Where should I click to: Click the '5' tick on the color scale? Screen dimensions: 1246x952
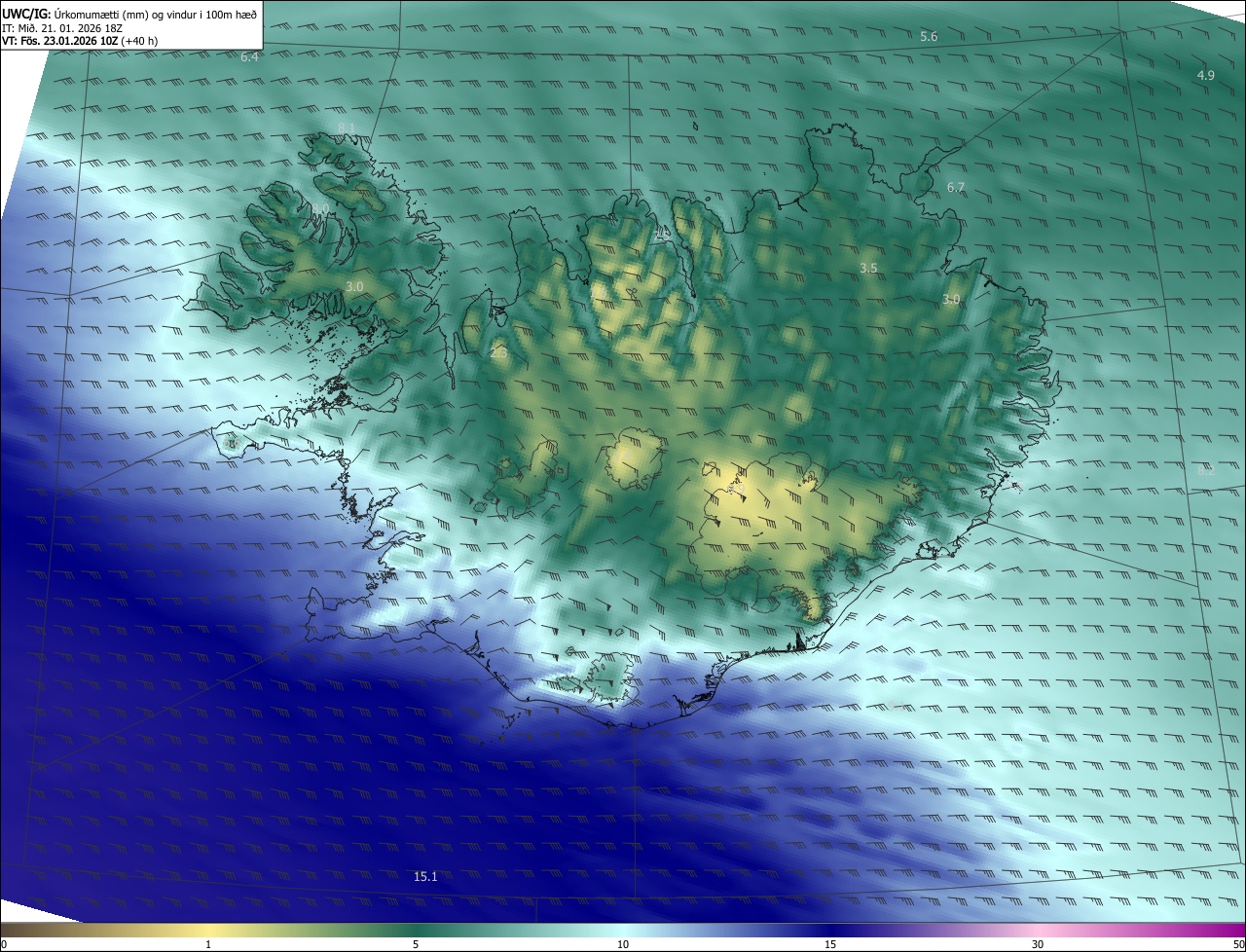[416, 945]
